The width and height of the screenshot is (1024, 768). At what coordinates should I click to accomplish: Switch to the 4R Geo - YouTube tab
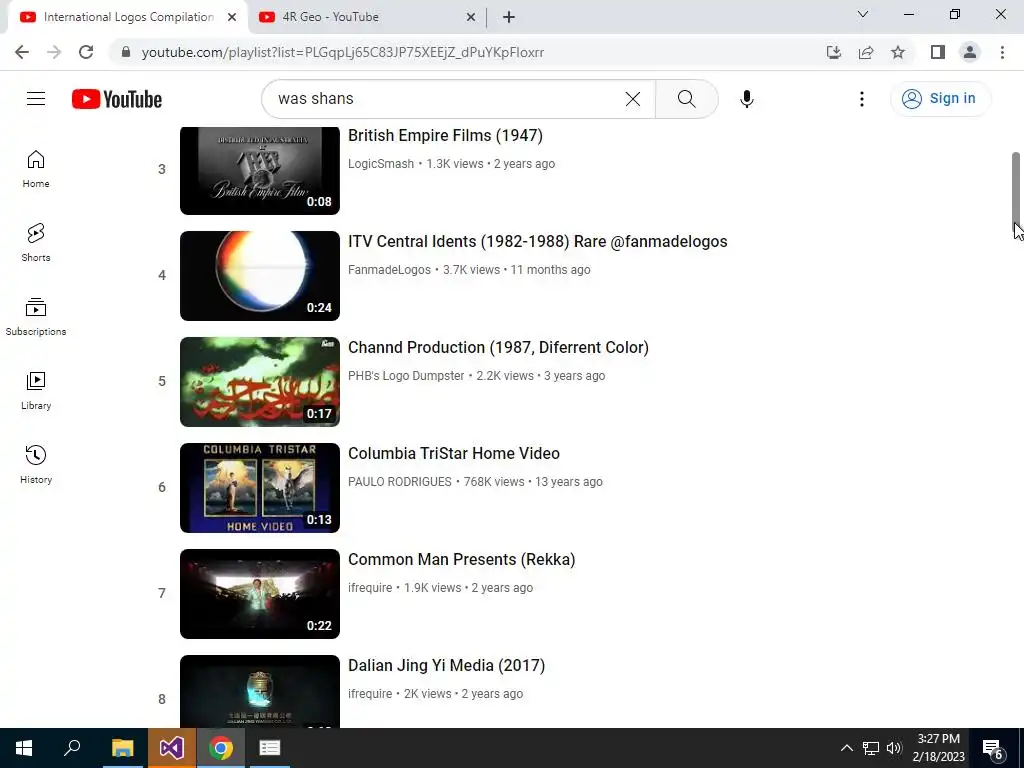point(368,17)
